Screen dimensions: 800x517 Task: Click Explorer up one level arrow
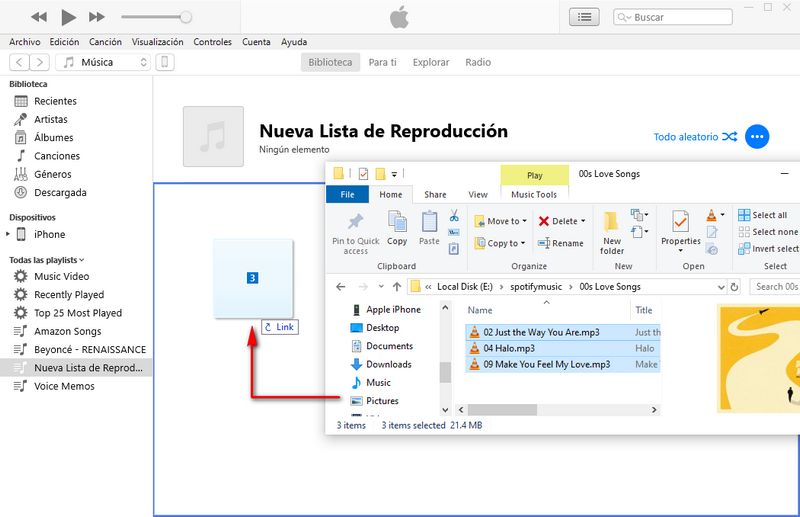pos(397,287)
